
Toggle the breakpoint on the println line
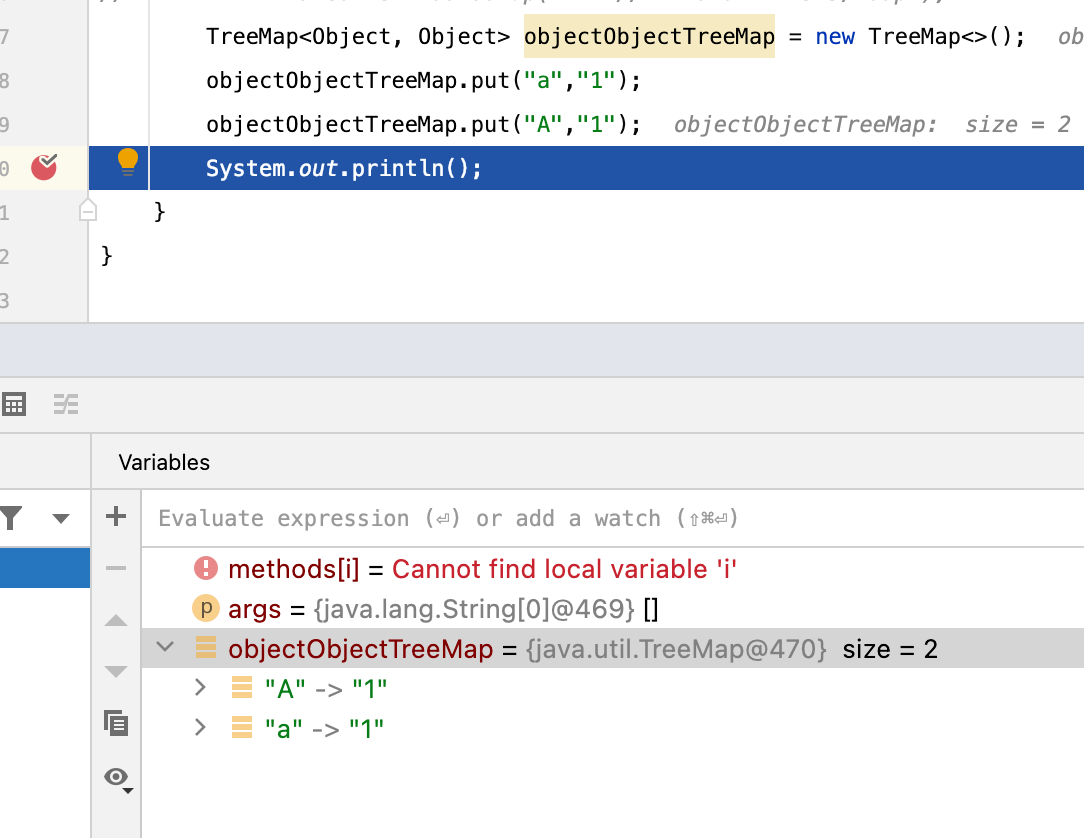pos(44,167)
